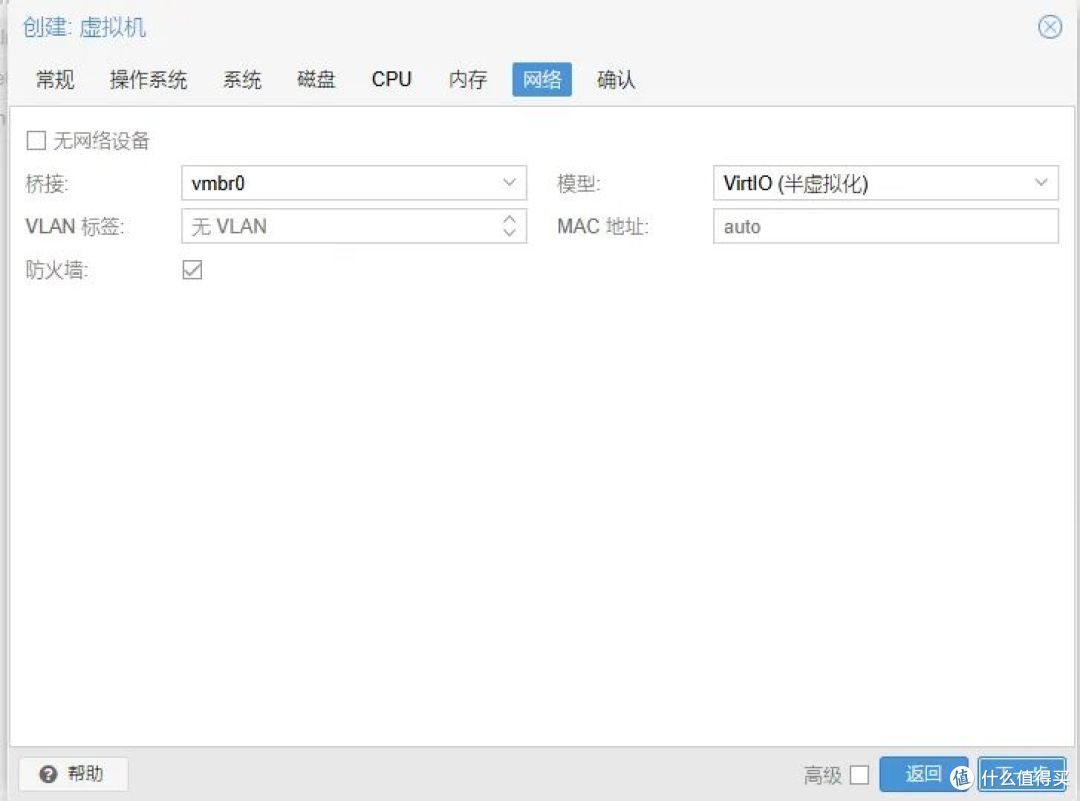The height and width of the screenshot is (801, 1080).
Task: Open the 操作系统 tab
Action: pos(148,80)
